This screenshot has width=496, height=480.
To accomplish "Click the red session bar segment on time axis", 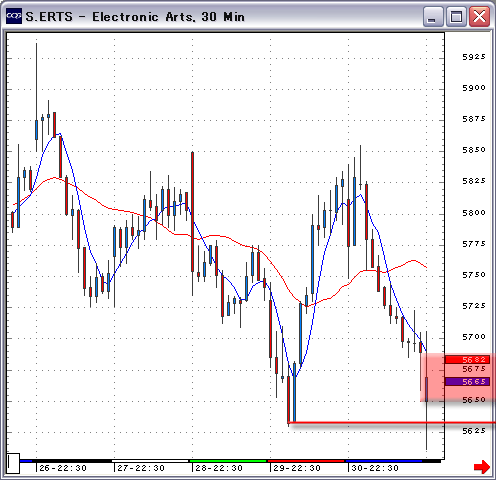I will click(x=306, y=461).
